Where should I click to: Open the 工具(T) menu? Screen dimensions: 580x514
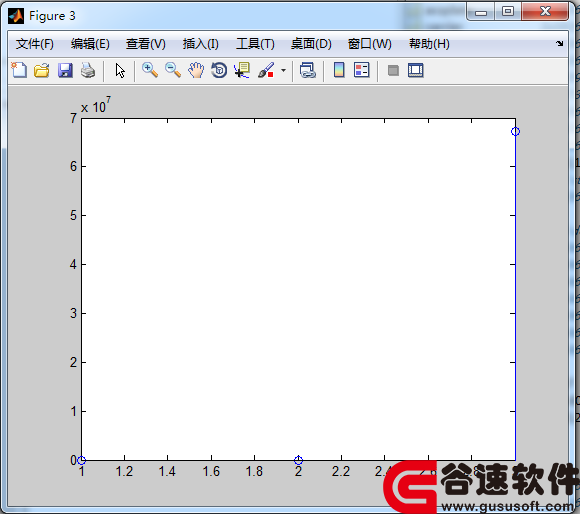coord(255,44)
